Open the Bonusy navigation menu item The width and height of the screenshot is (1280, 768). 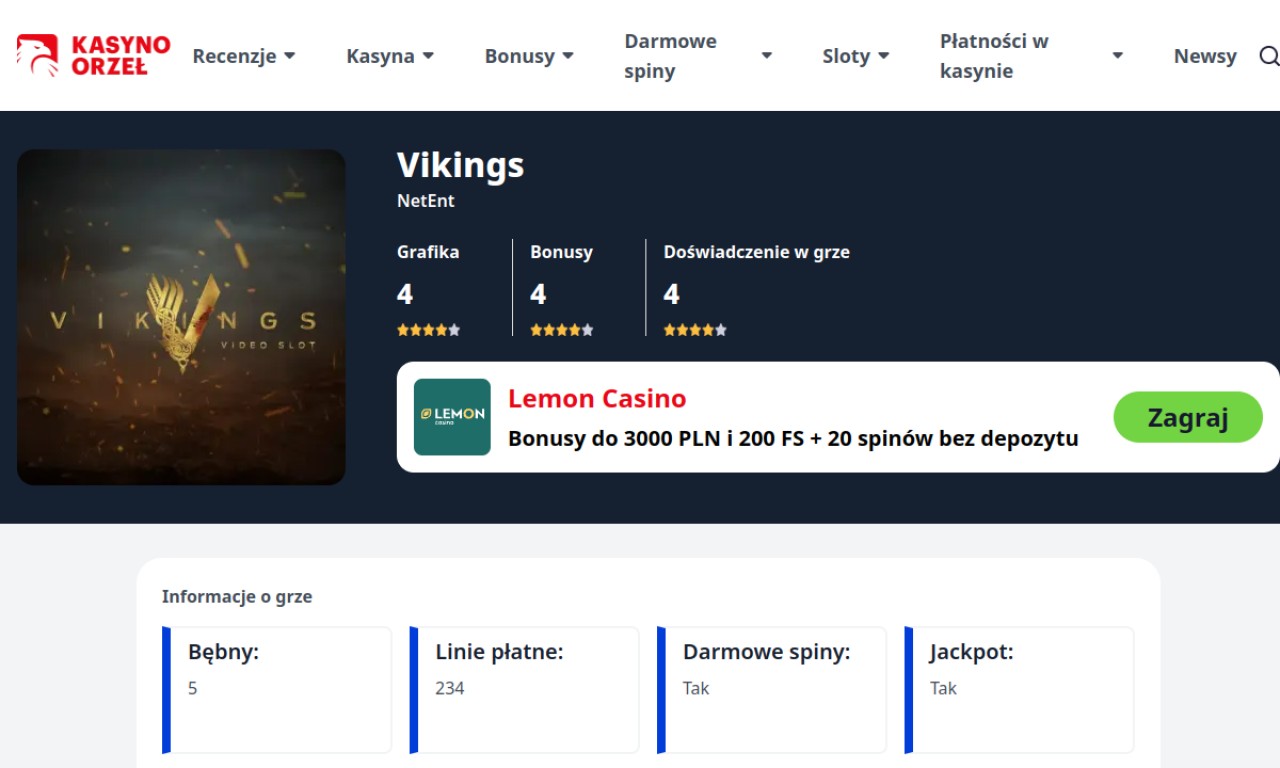(519, 56)
